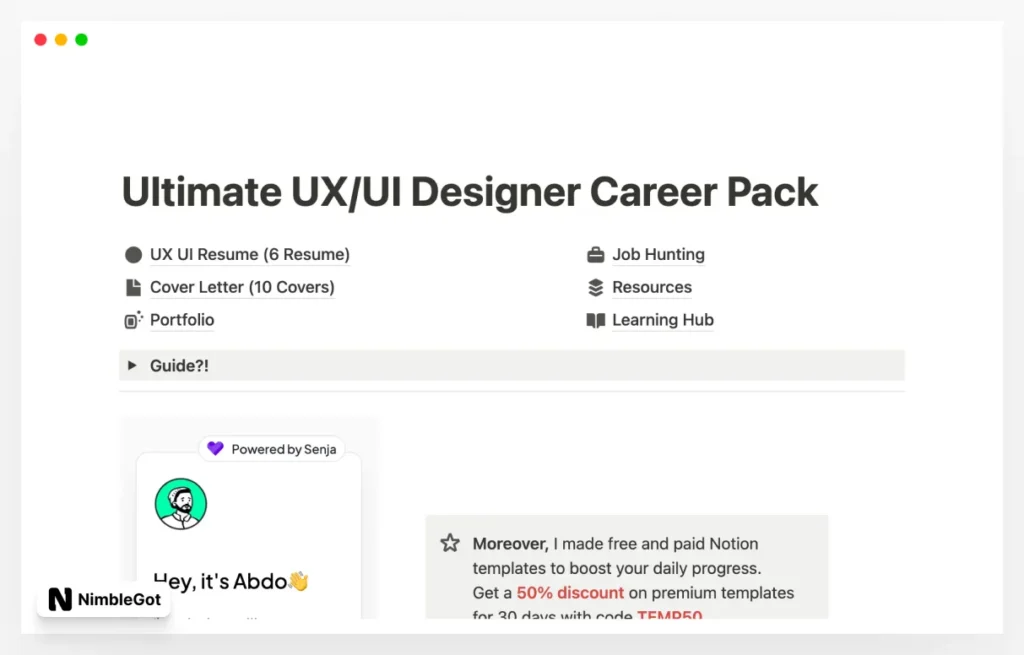Click the icon beside Portfolio
Screen dimensions: 1024x655
[133, 320]
